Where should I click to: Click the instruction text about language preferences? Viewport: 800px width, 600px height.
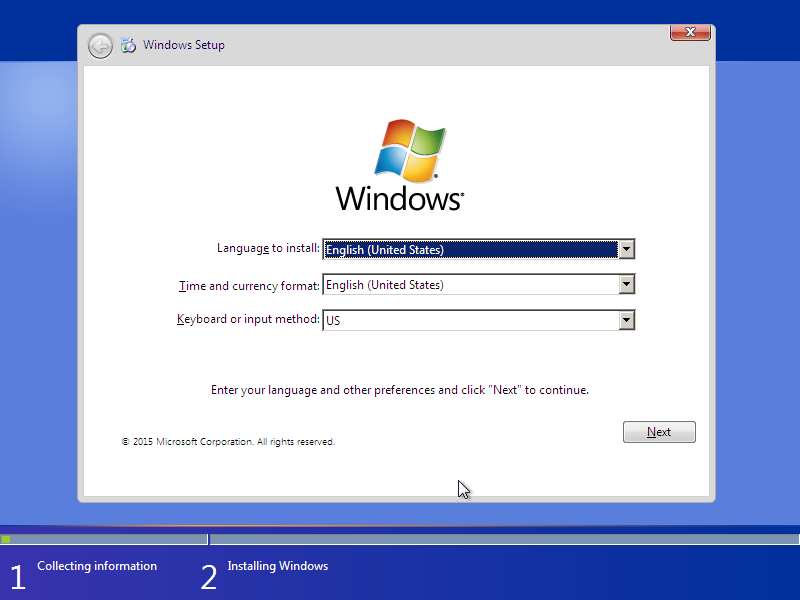400,390
